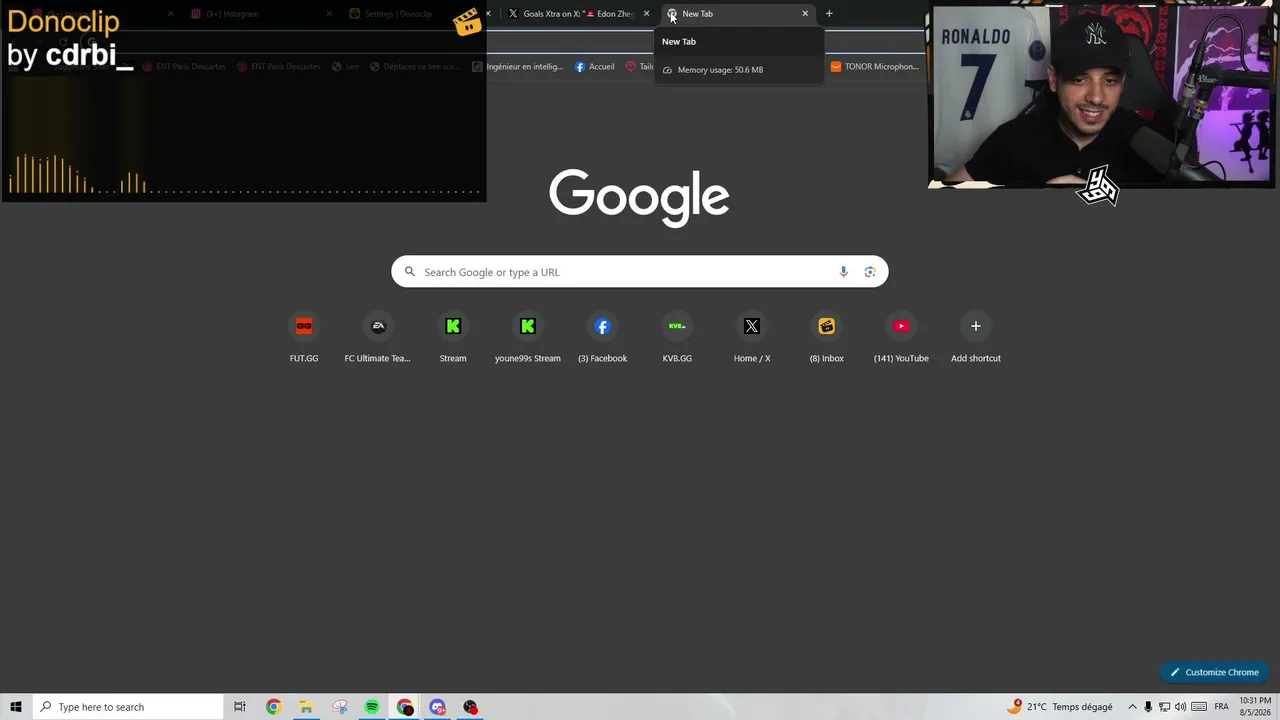Open the Facebook shortcut tile
The height and width of the screenshot is (720, 1280).
click(602, 338)
